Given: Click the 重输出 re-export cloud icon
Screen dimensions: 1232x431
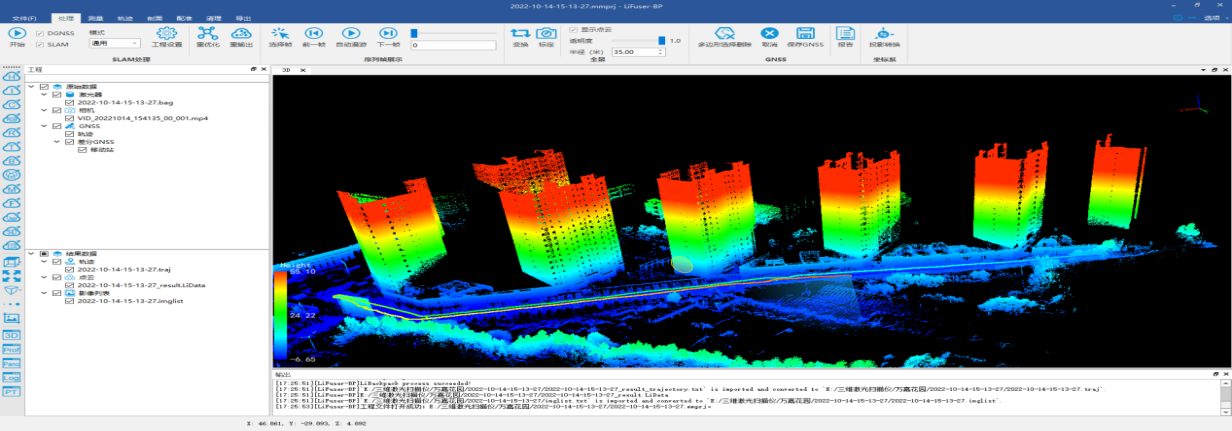Looking at the screenshot, I should pos(241,35).
